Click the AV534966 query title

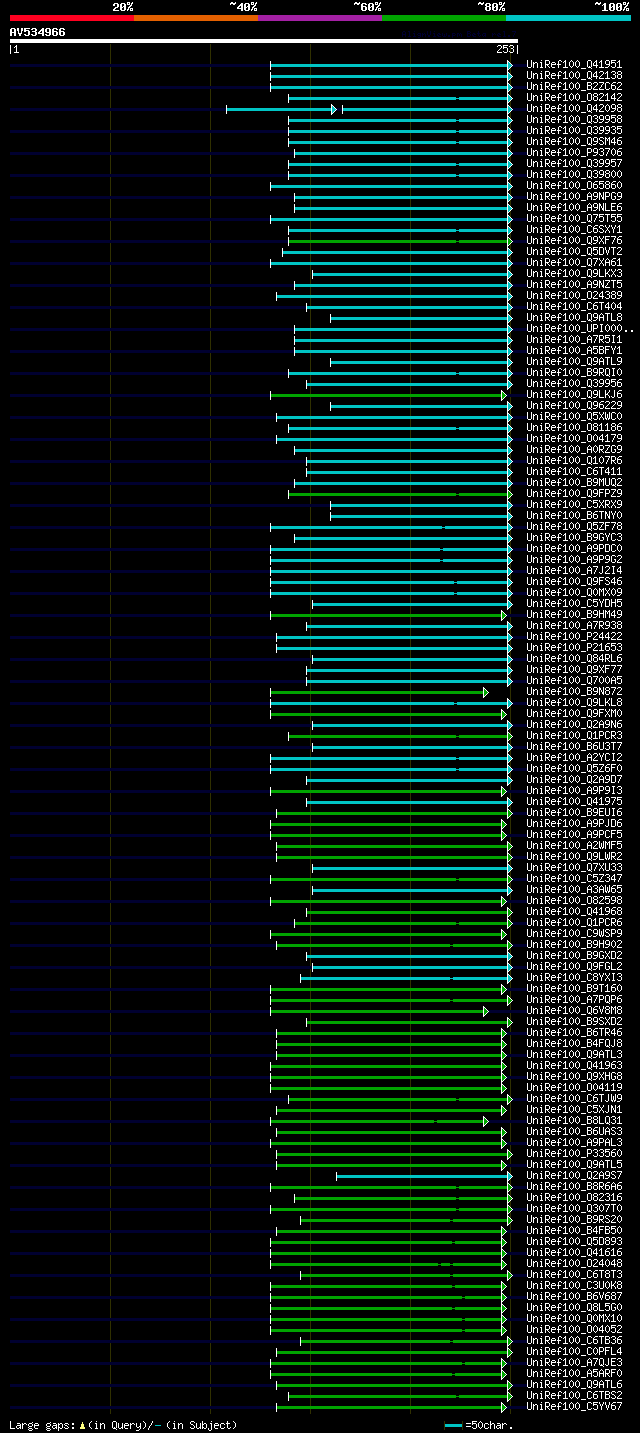[x=38, y=32]
